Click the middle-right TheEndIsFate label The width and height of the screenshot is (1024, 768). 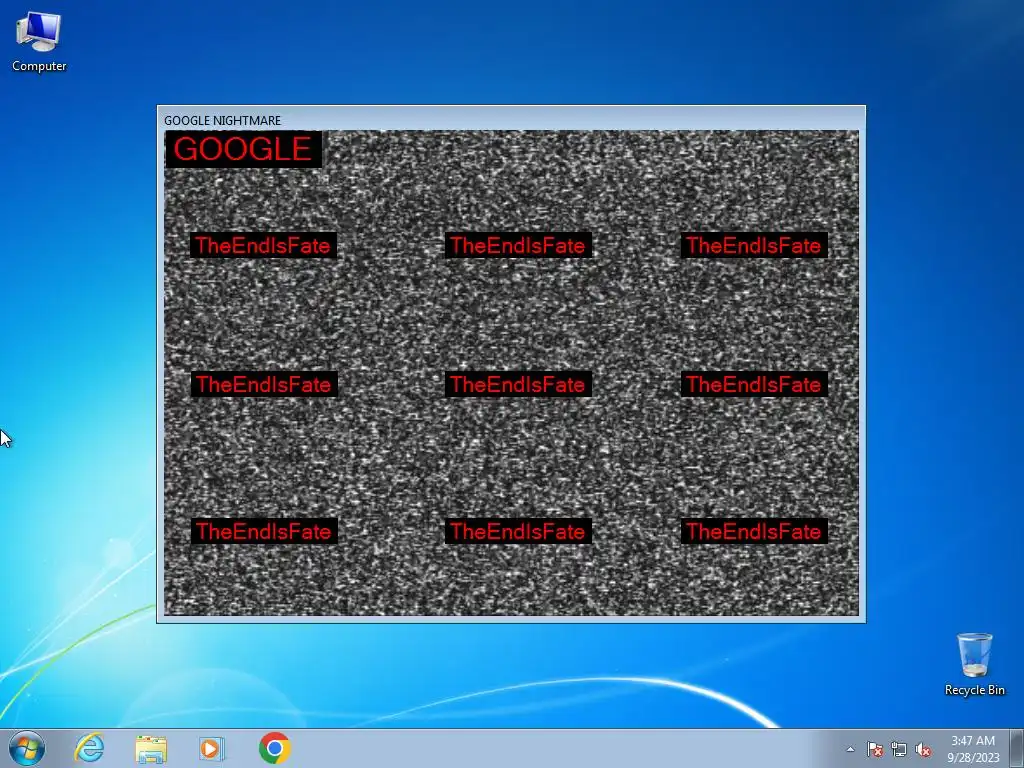click(x=754, y=384)
